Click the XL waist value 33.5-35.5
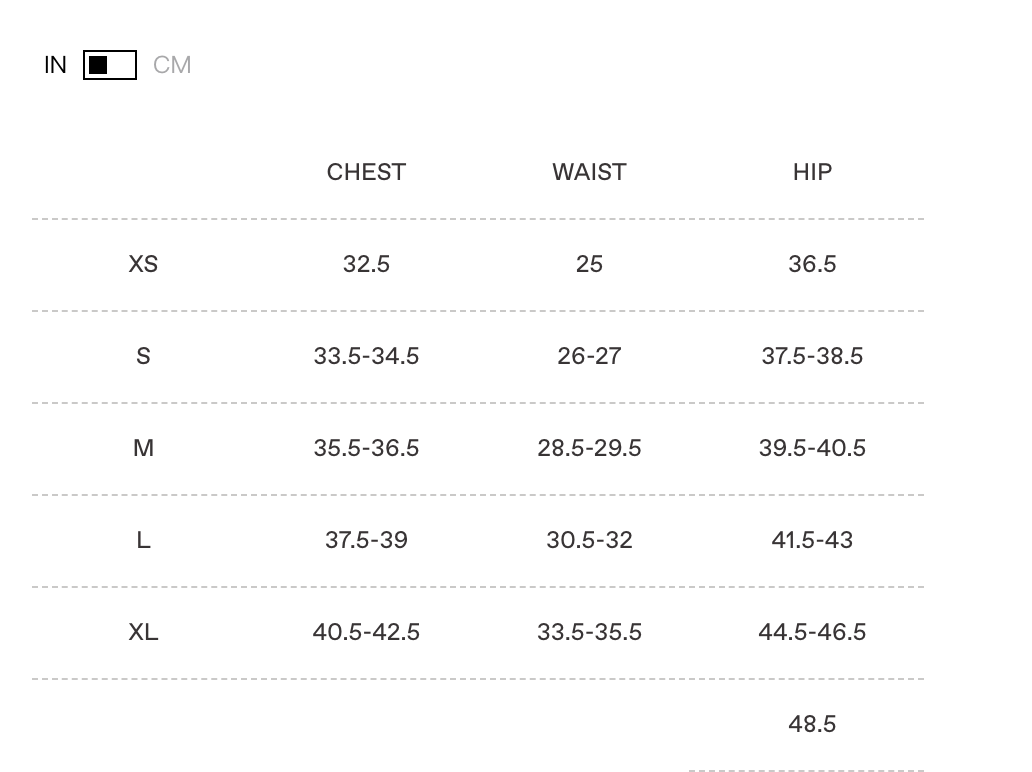This screenshot has height=772, width=1032. coord(589,632)
